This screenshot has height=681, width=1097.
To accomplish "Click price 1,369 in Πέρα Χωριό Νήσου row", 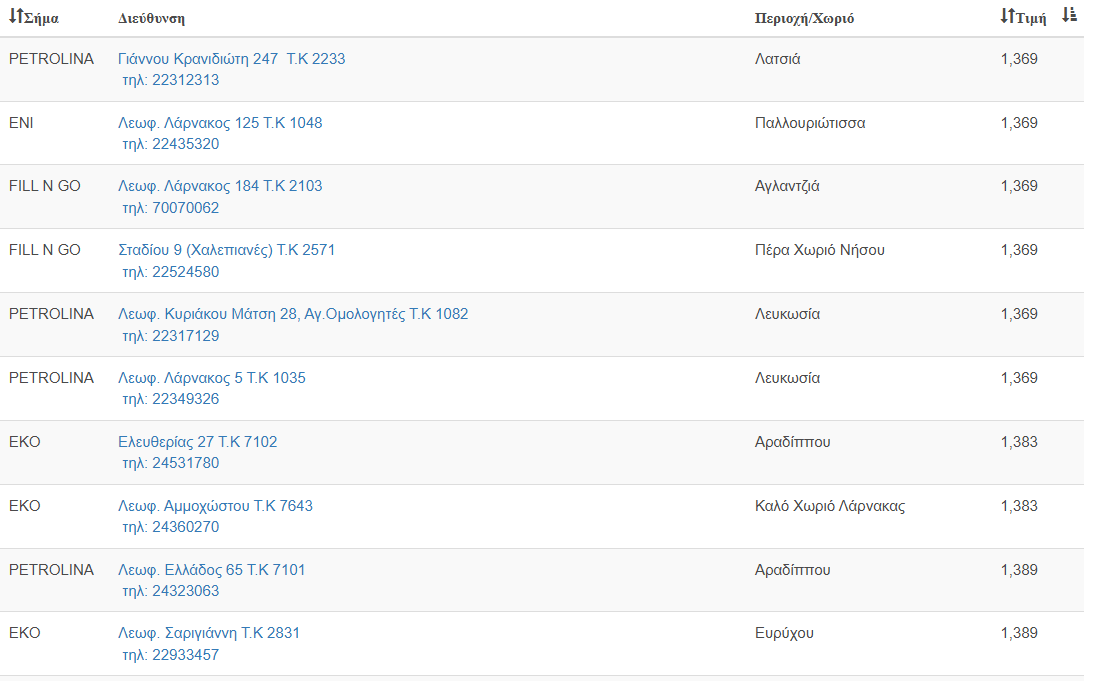I will pyautogui.click(x=1019, y=250).
